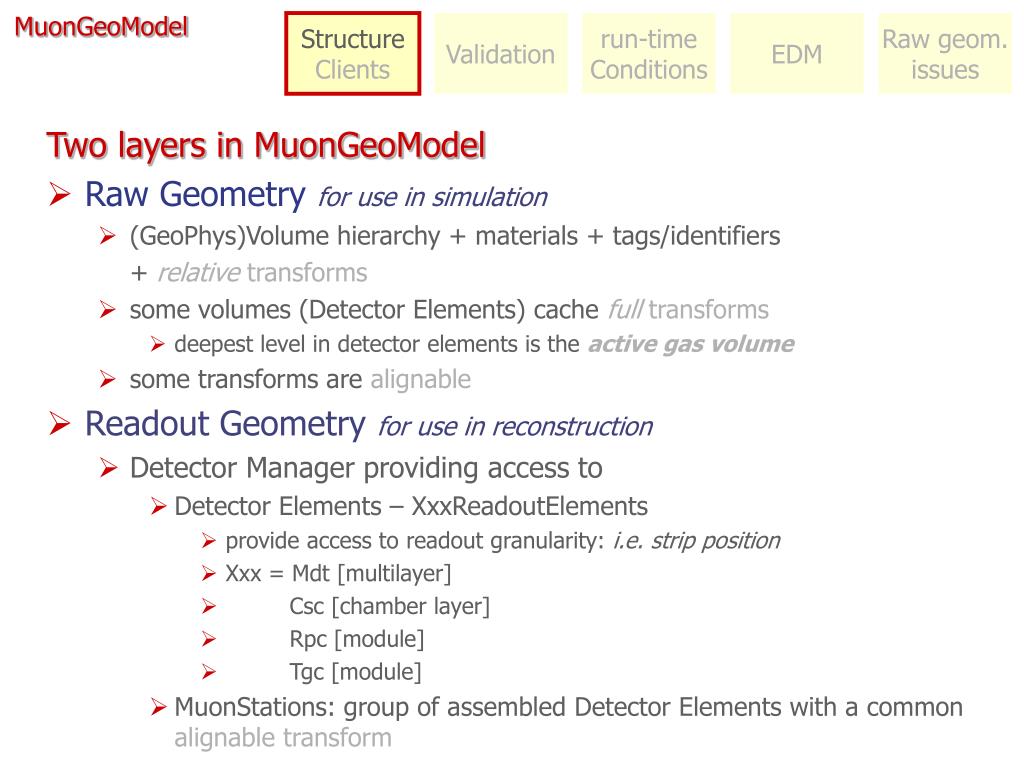Go to Raw geom. issues tab

tap(944, 54)
